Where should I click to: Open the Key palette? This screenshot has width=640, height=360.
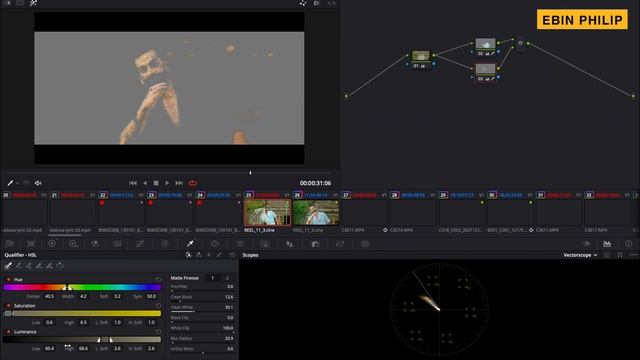point(315,244)
